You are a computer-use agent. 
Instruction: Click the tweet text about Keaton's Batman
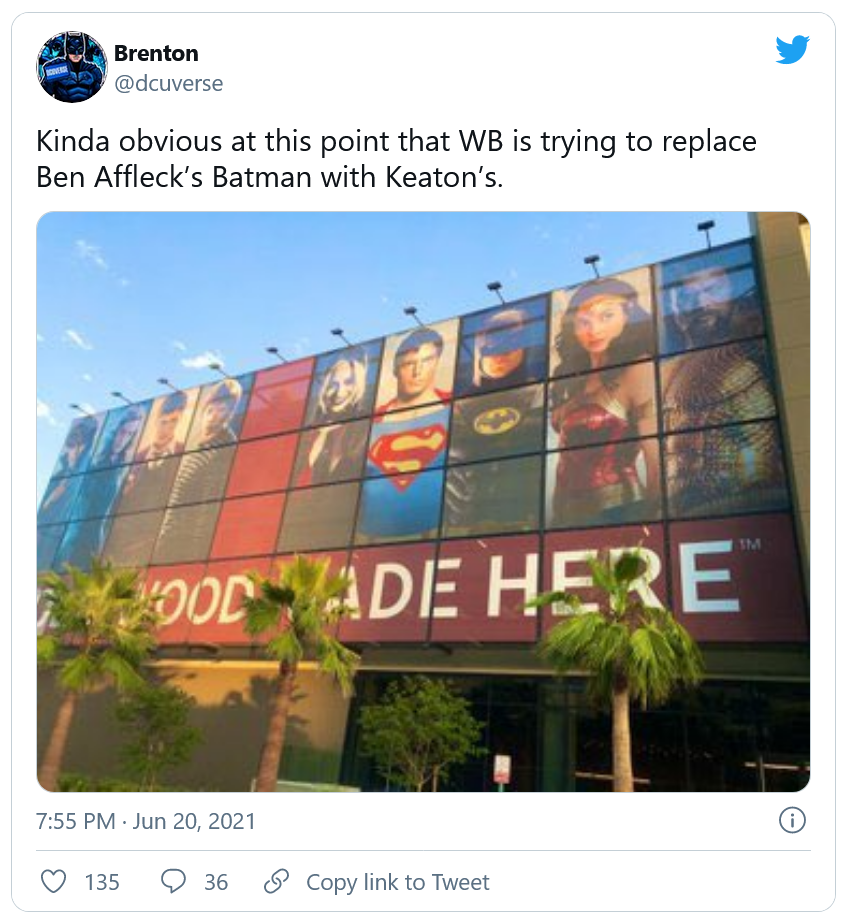(x=396, y=158)
